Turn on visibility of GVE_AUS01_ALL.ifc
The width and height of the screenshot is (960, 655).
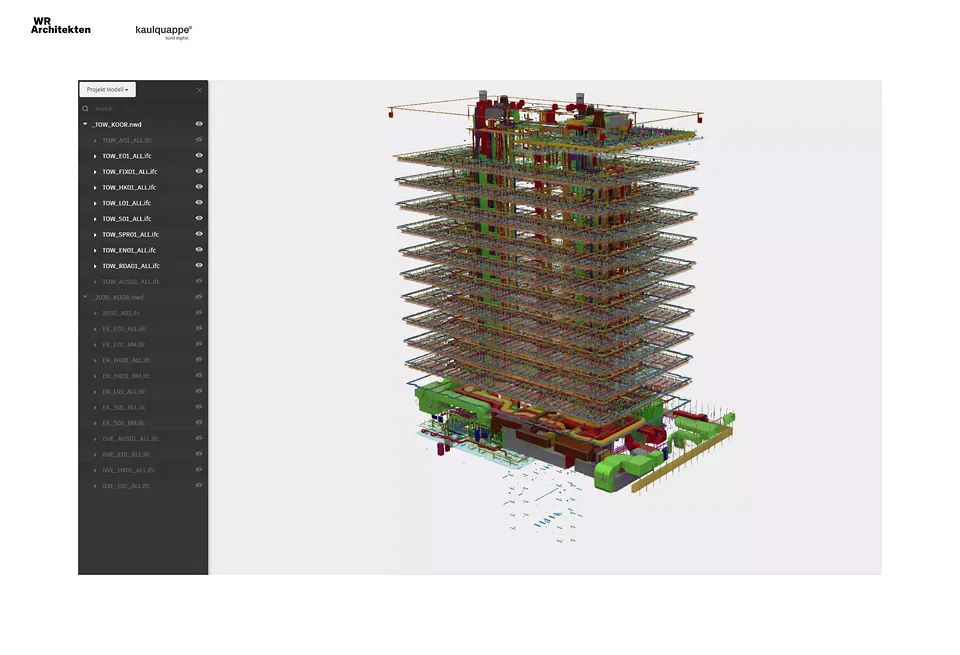(x=199, y=438)
